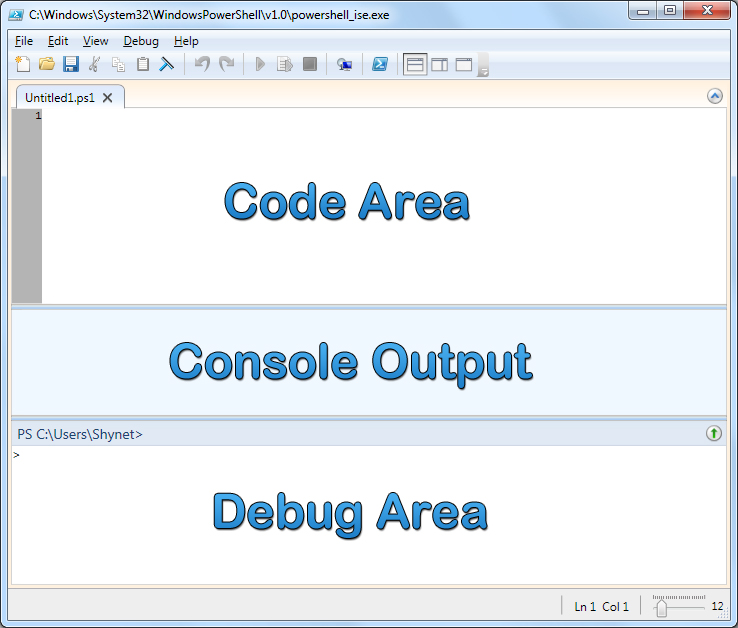Image resolution: width=738 pixels, height=628 pixels.
Task: Save the script using the floppy disk icon
Action: point(70,65)
